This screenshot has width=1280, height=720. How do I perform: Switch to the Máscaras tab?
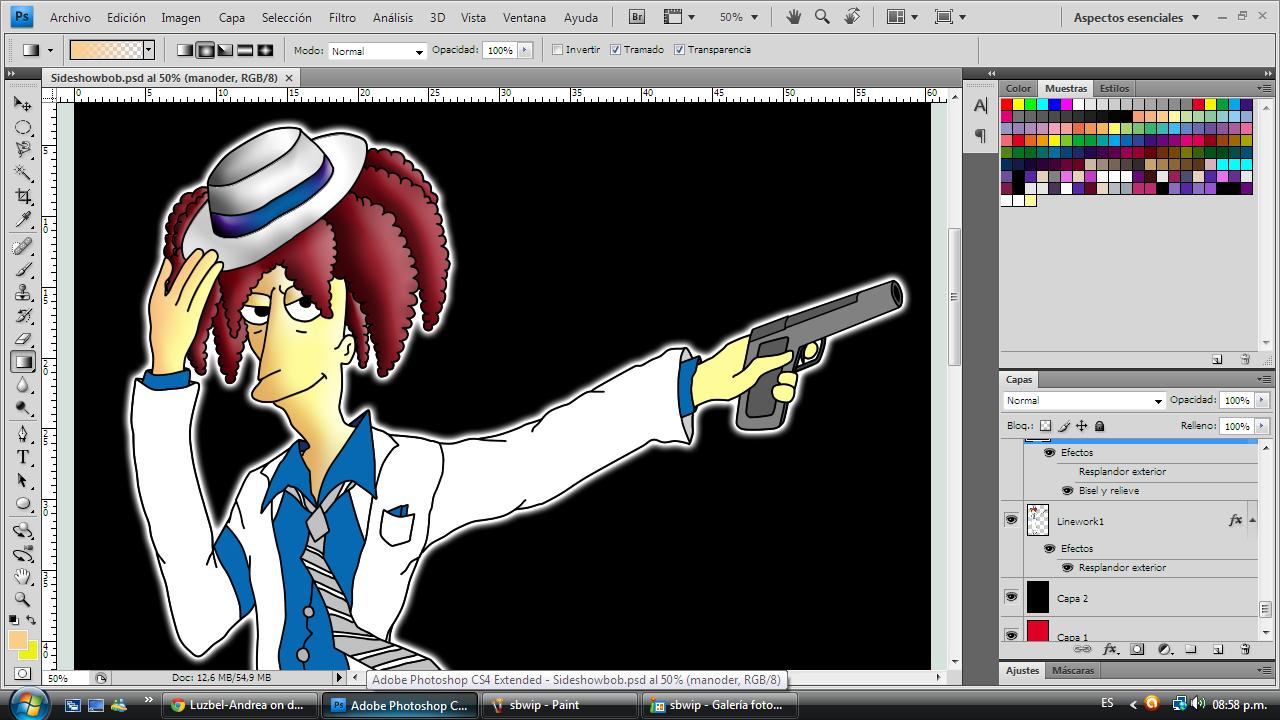click(x=1073, y=670)
